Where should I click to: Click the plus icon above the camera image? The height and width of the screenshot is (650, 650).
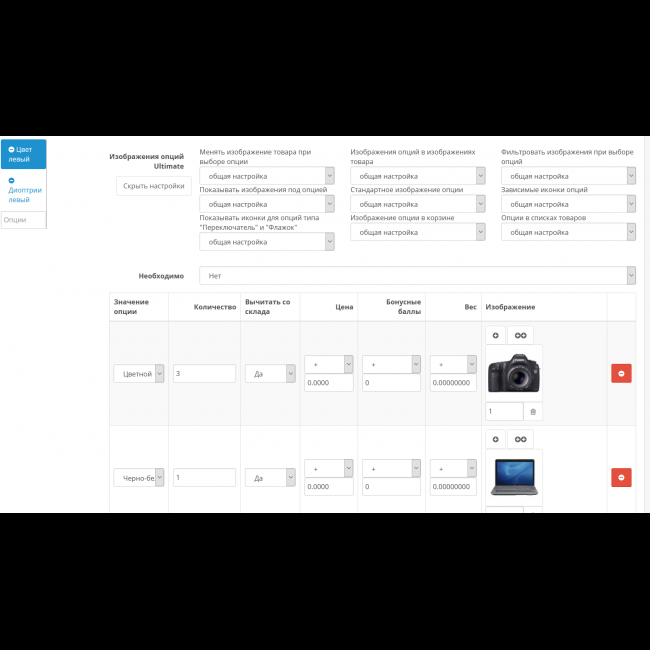[x=495, y=335]
